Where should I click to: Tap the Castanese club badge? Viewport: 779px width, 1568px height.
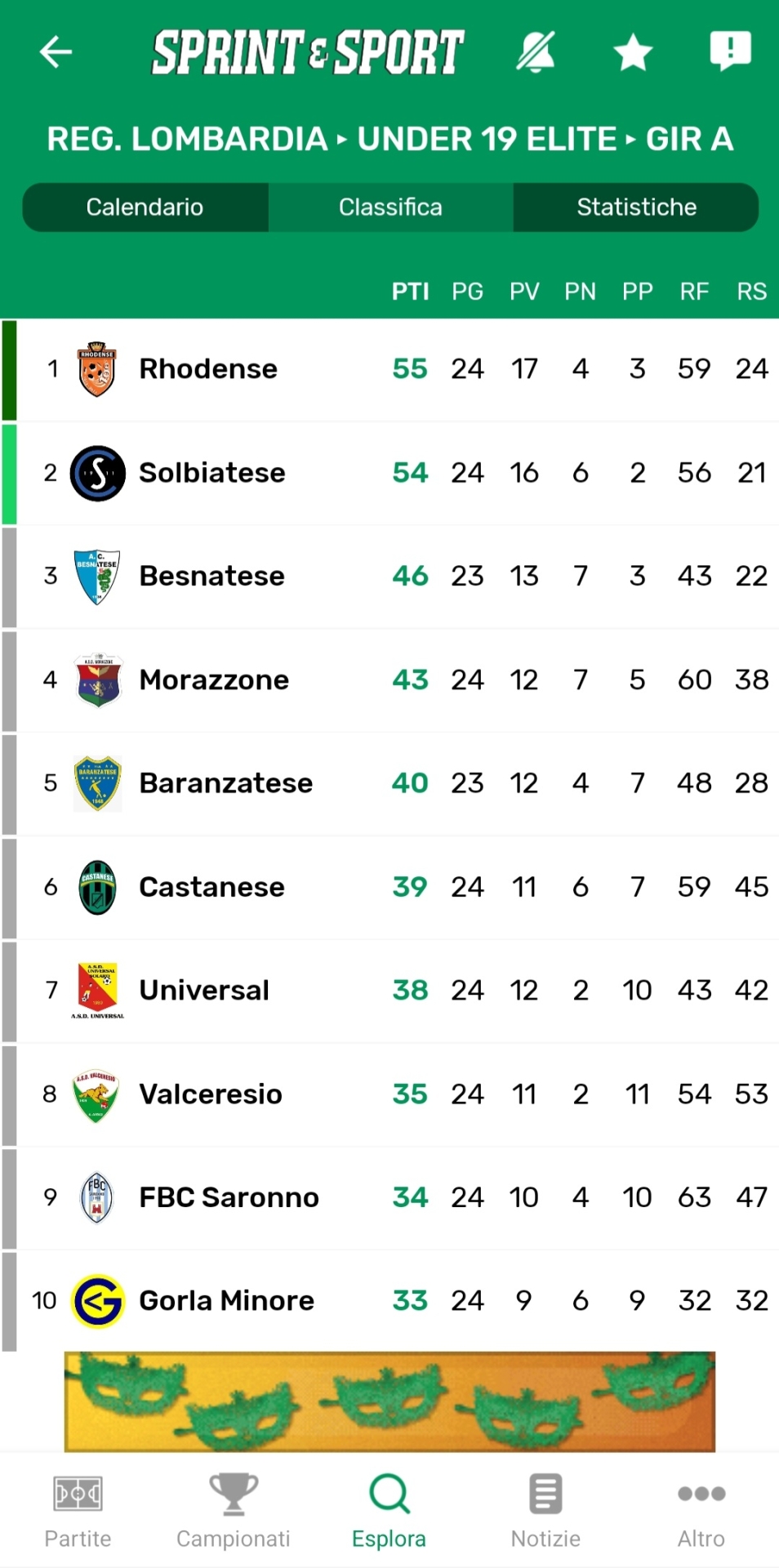(98, 887)
